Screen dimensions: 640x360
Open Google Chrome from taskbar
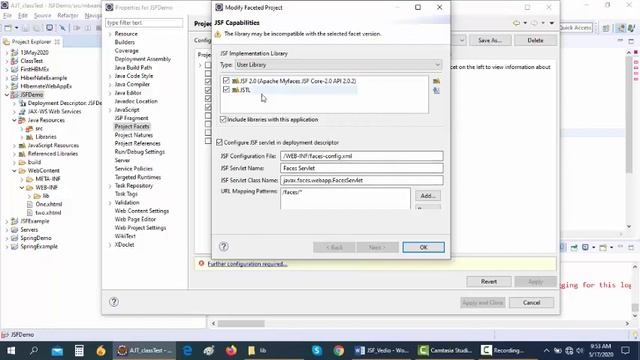(x=338, y=350)
